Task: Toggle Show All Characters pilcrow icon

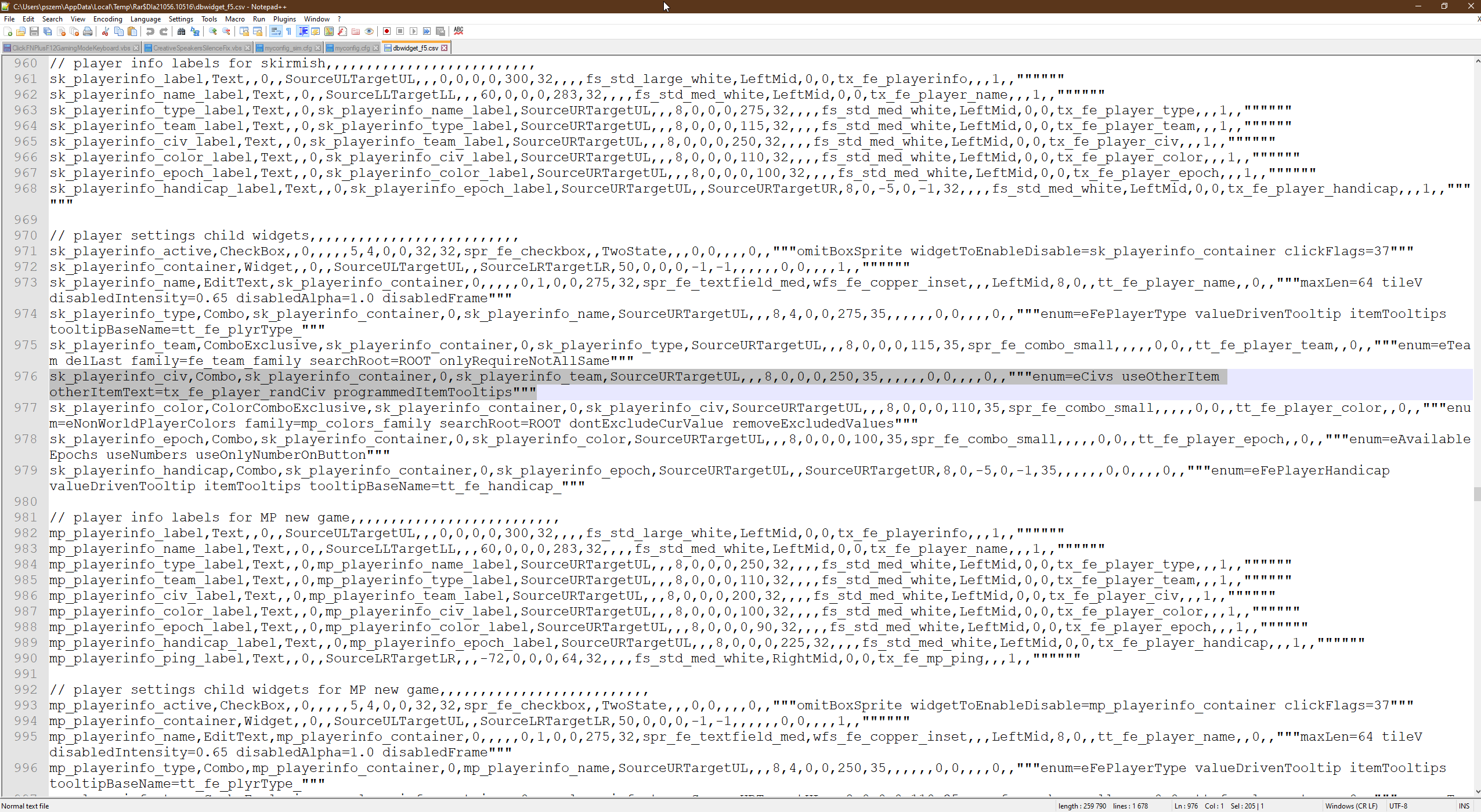Action: [x=289, y=31]
